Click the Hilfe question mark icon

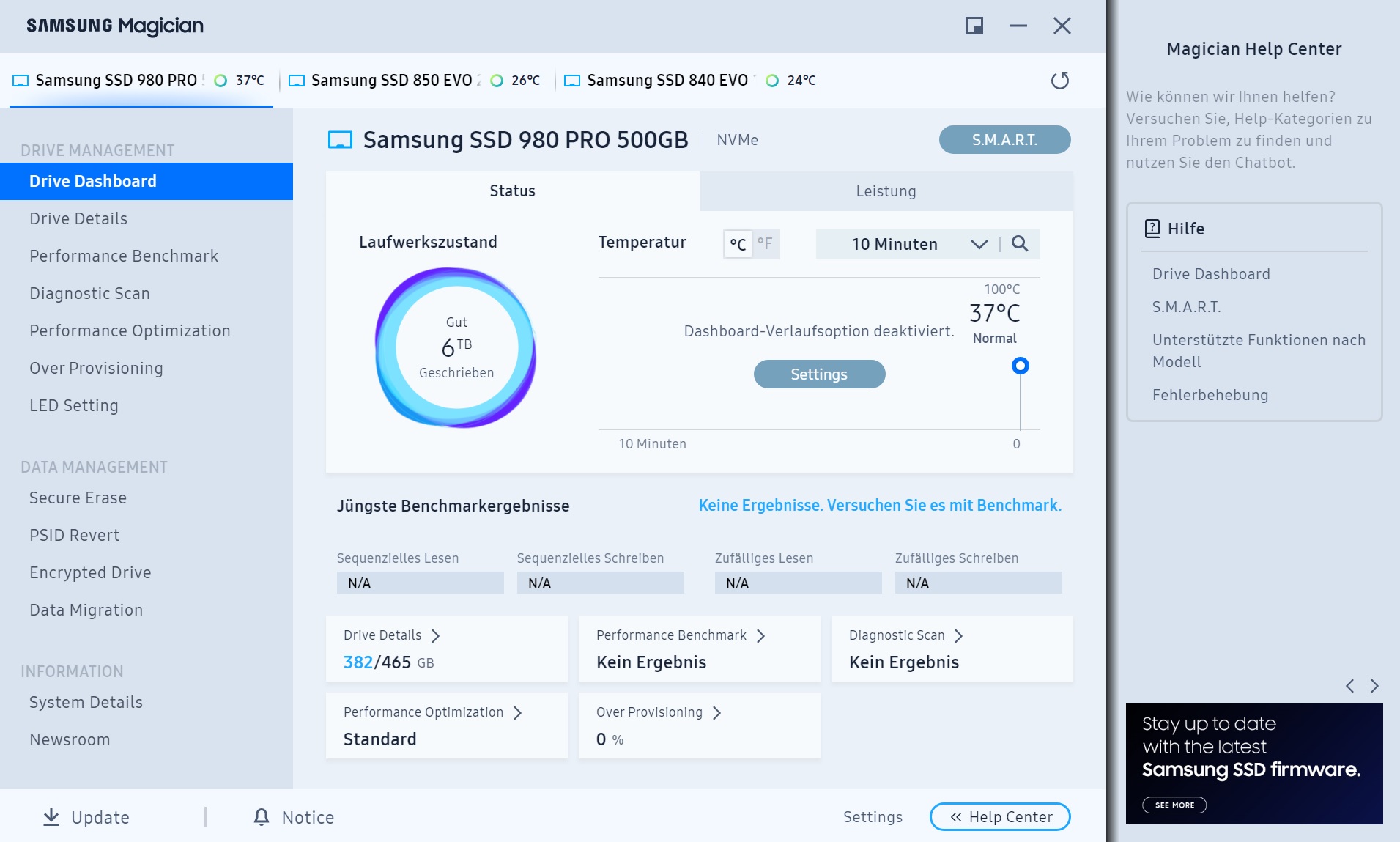[x=1152, y=229]
